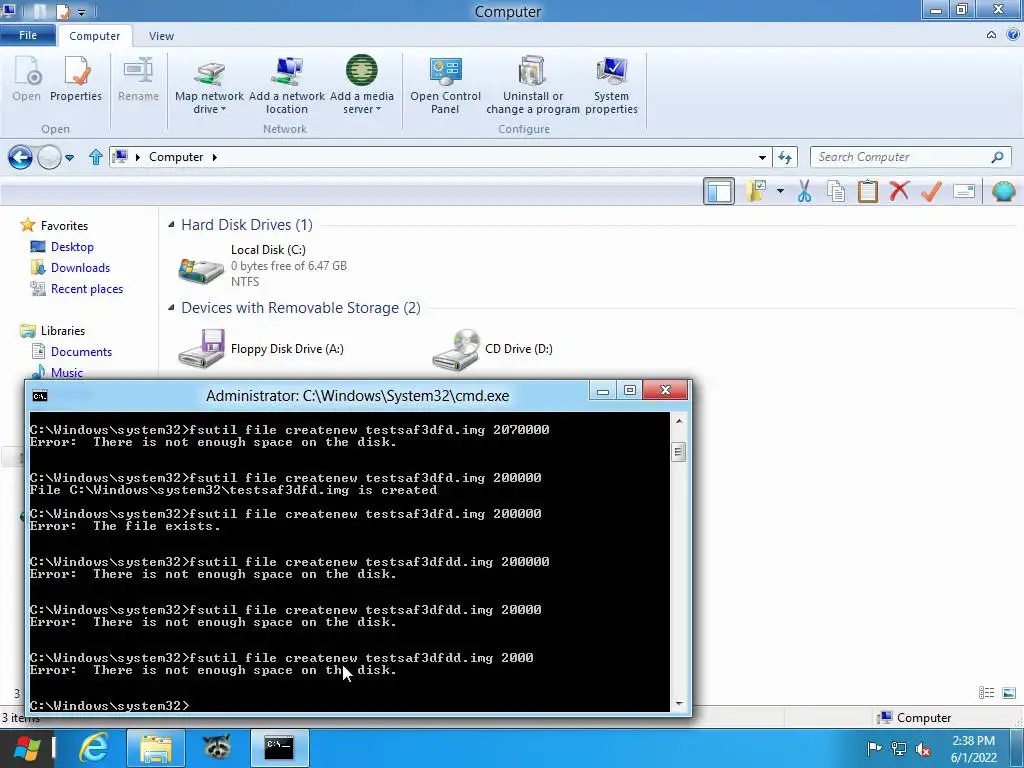The image size is (1024, 768).
Task: Collapse the Hard Disk Drives group
Action: click(171, 225)
